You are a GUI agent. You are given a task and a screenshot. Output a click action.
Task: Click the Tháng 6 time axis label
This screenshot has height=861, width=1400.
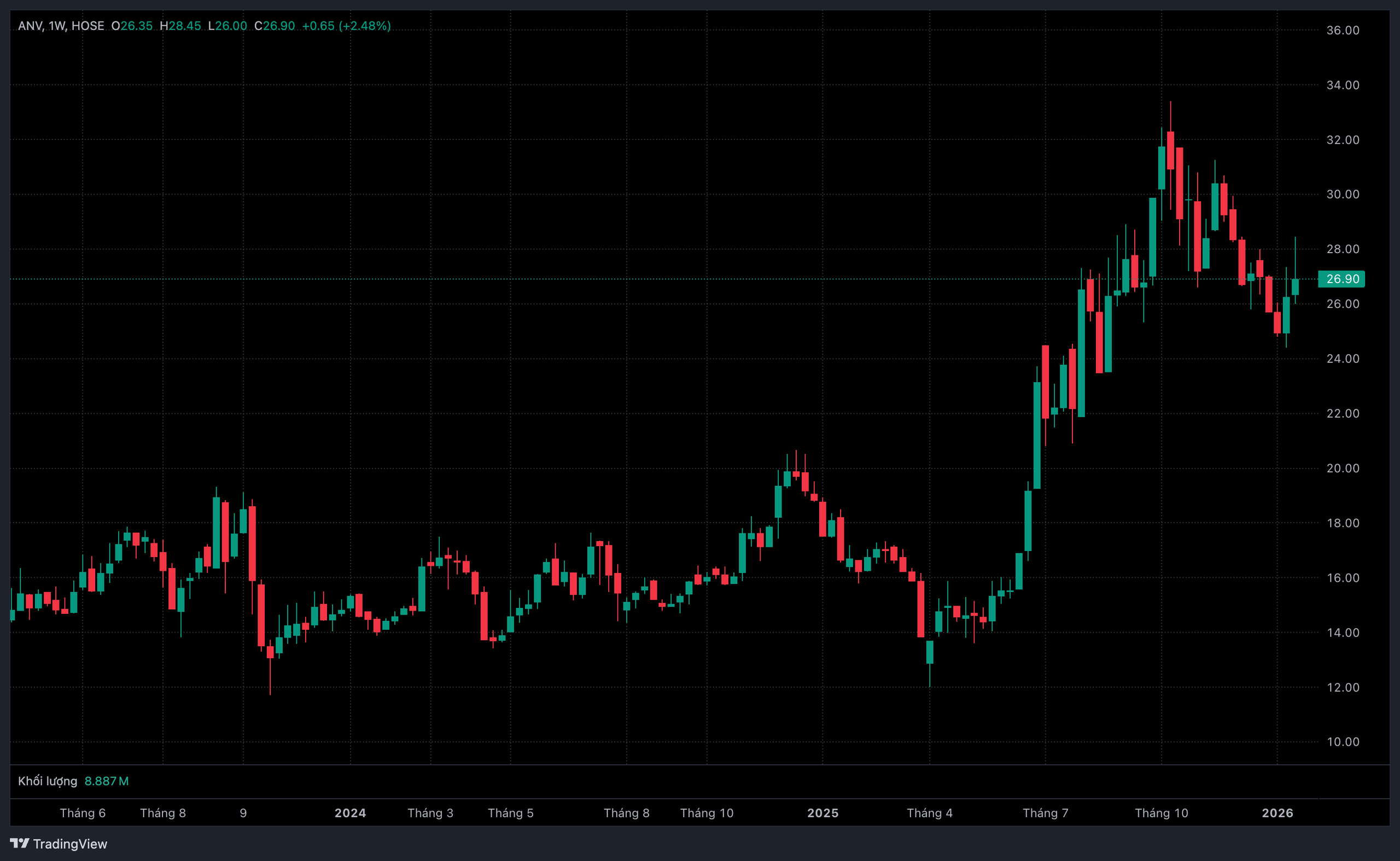pyautogui.click(x=83, y=812)
